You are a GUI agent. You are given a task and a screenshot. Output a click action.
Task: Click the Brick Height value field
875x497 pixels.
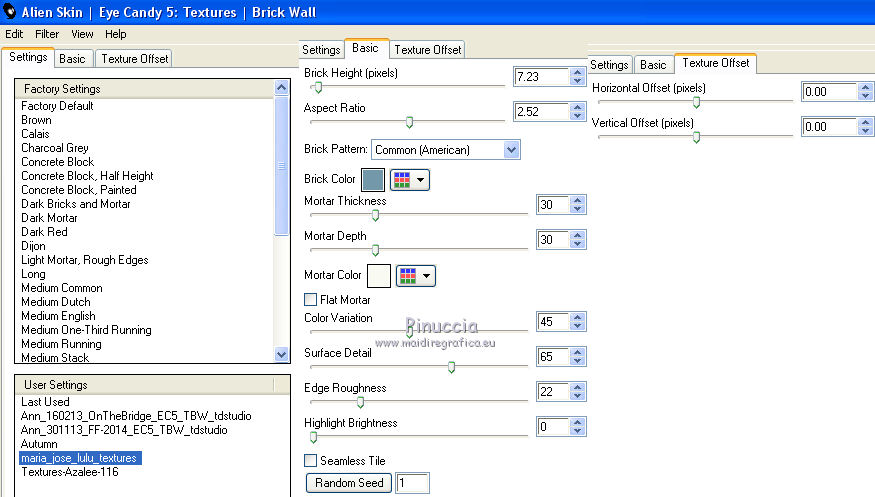[x=541, y=76]
